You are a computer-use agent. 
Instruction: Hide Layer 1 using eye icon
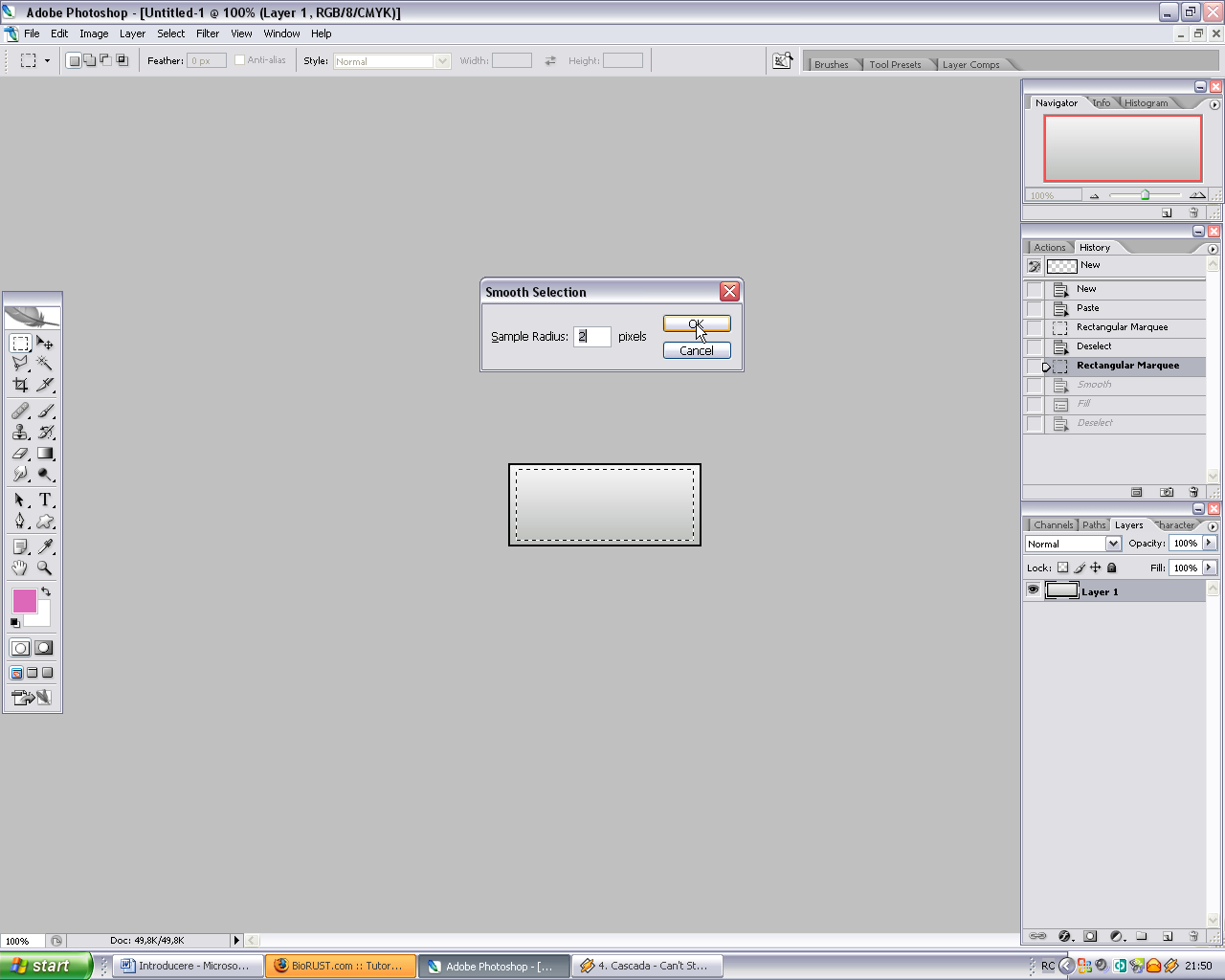tap(1033, 590)
